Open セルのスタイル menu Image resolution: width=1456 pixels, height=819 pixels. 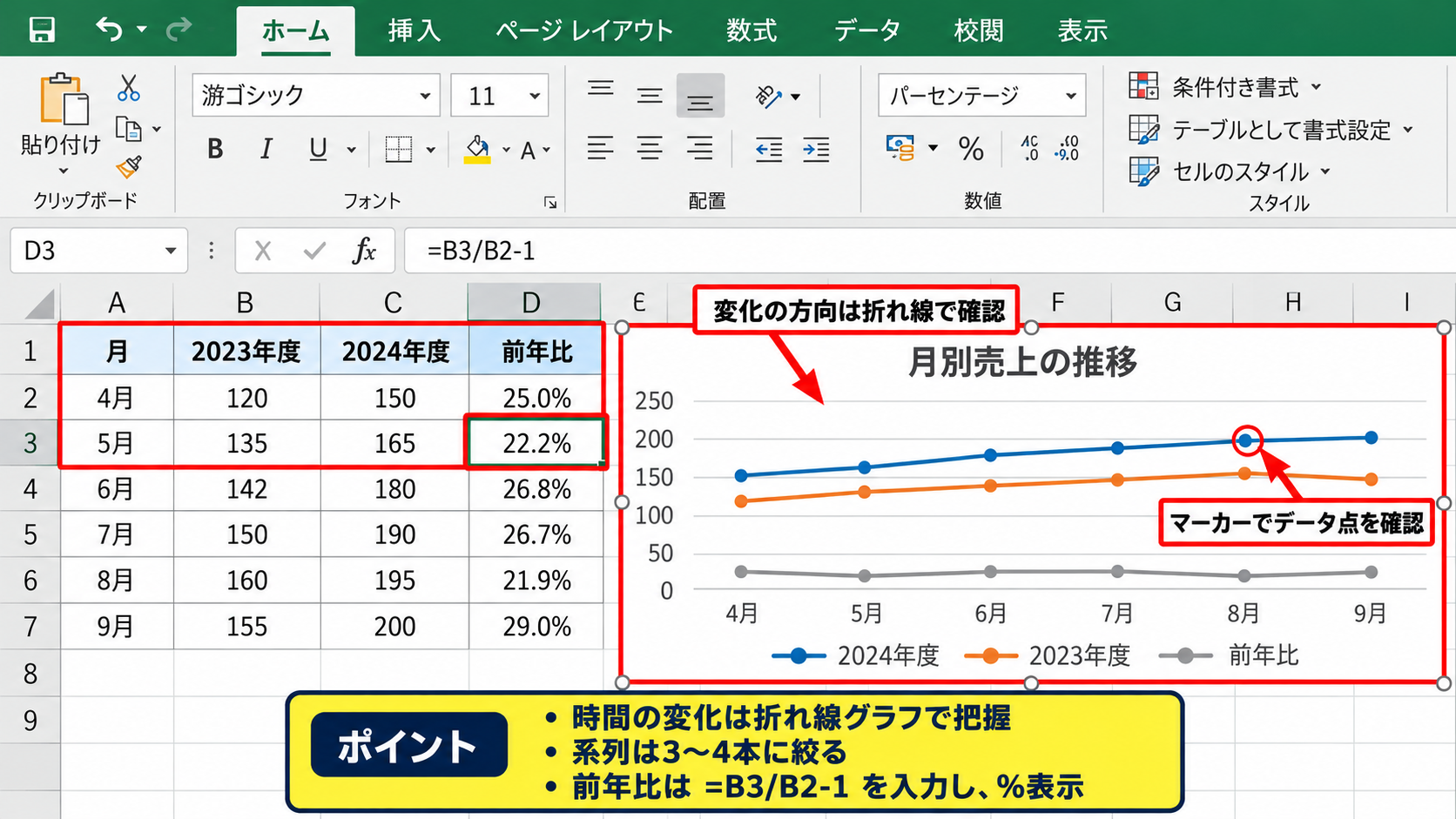1230,171
